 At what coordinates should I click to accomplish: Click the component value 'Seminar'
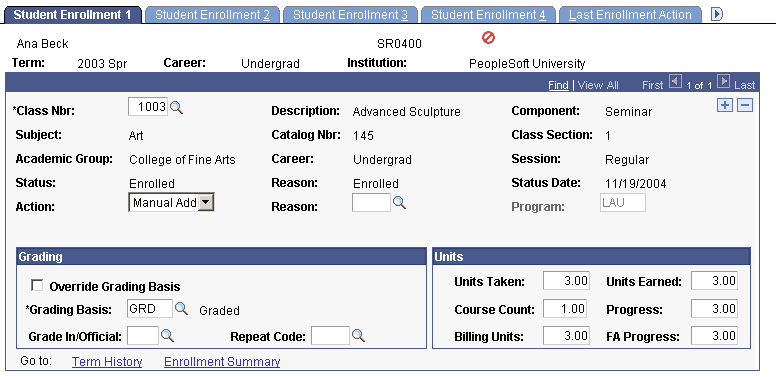coord(628,112)
